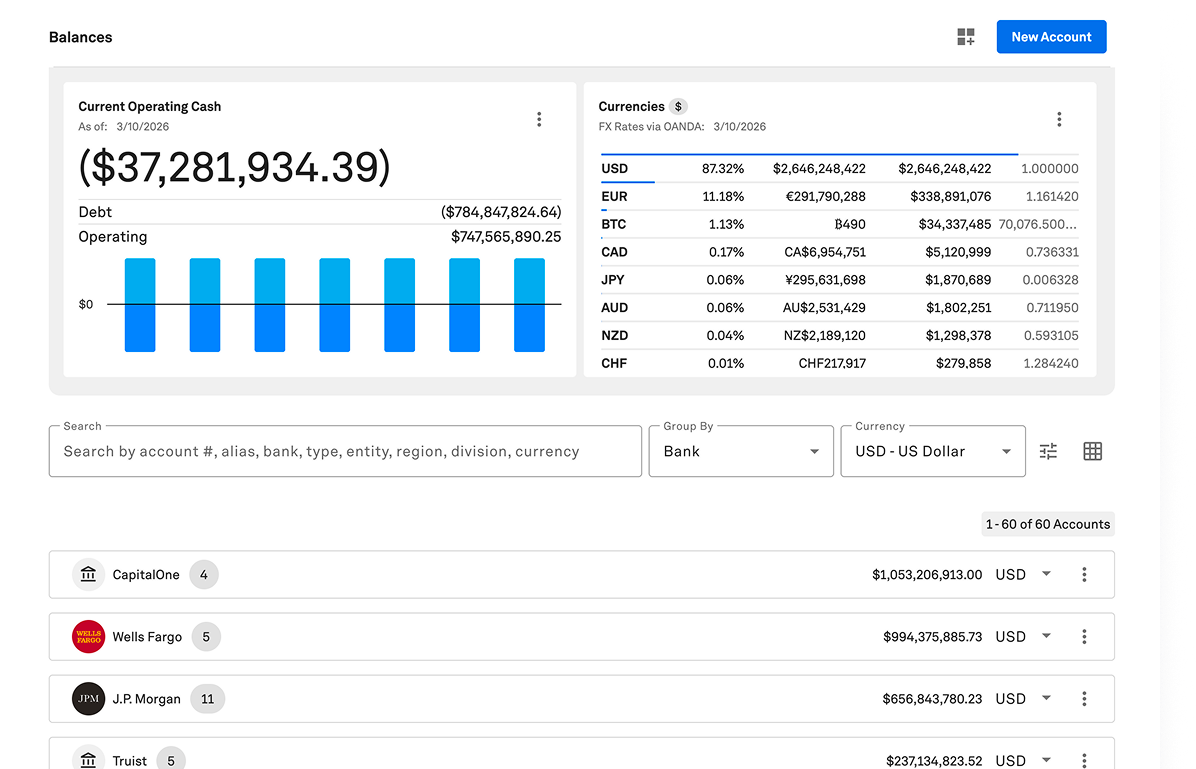
Task: Click the account search field
Action: coord(345,451)
